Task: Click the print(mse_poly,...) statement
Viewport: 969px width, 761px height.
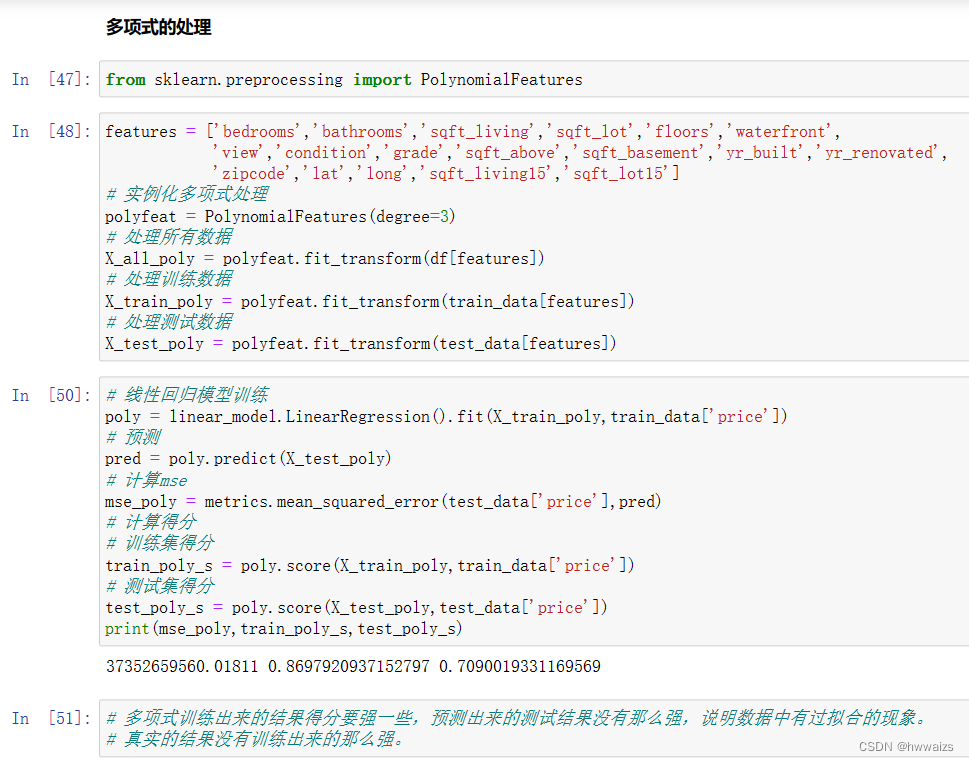Action: click(x=284, y=629)
